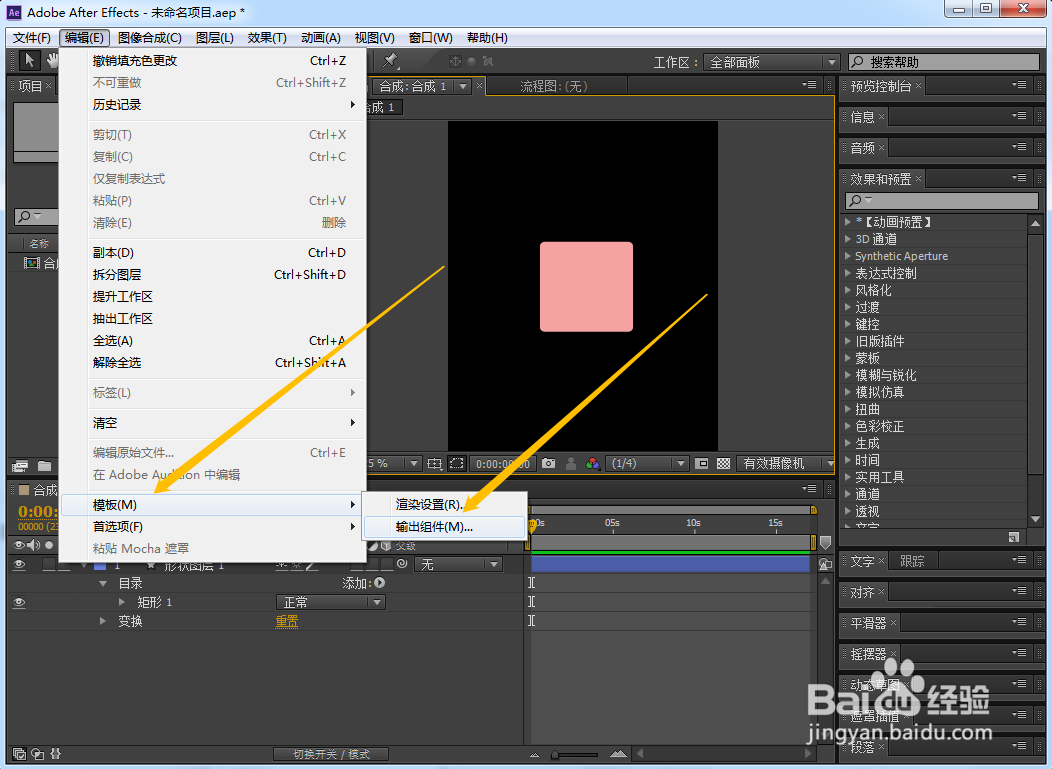Click the new effects preset icon
Screen dimensions: 1052x769
[1014, 537]
